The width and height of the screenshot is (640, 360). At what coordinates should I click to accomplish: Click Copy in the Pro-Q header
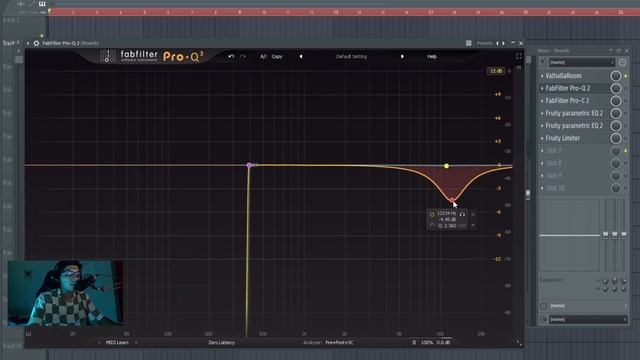(x=277, y=56)
